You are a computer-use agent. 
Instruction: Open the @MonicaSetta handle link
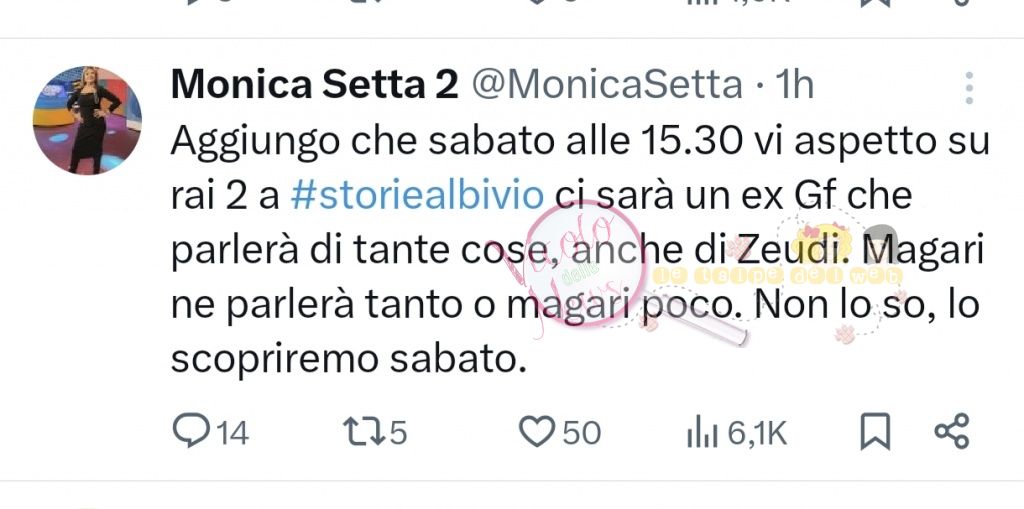pyautogui.click(x=606, y=86)
